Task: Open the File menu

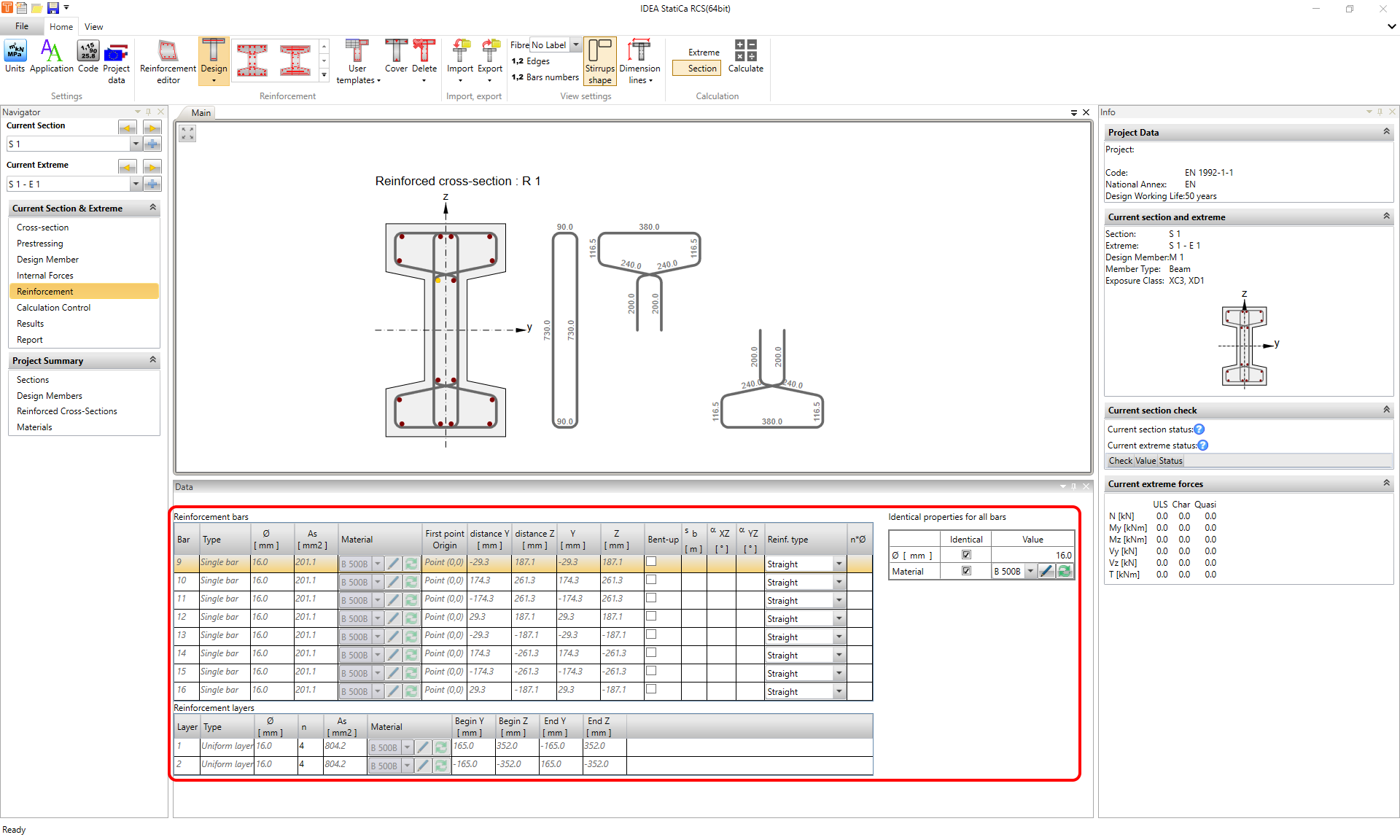Action: tap(22, 26)
